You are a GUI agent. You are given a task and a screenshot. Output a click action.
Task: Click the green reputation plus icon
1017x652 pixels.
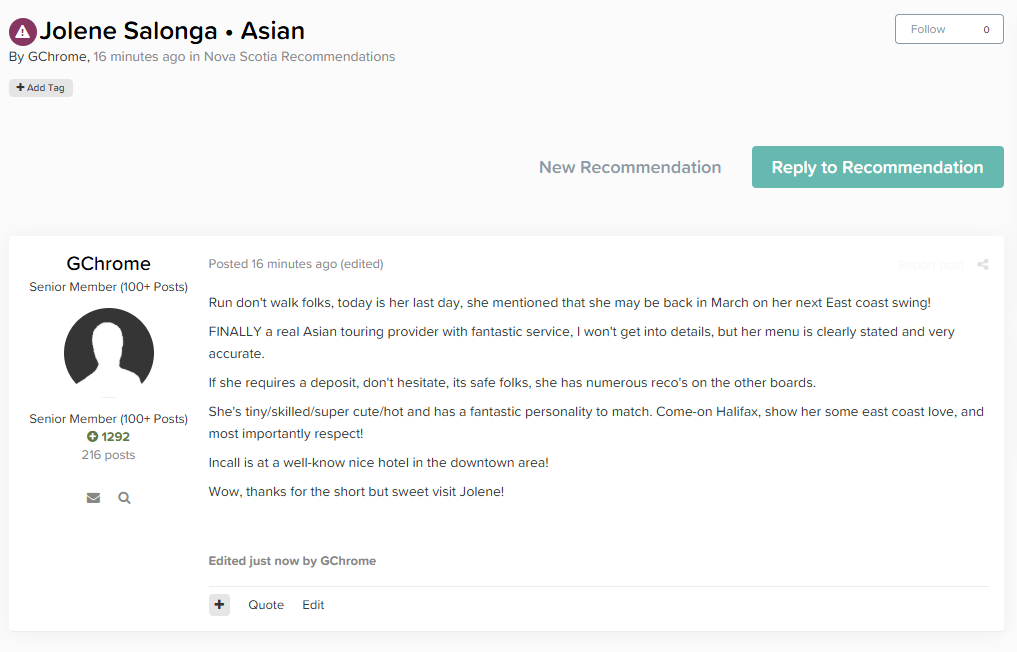93,437
